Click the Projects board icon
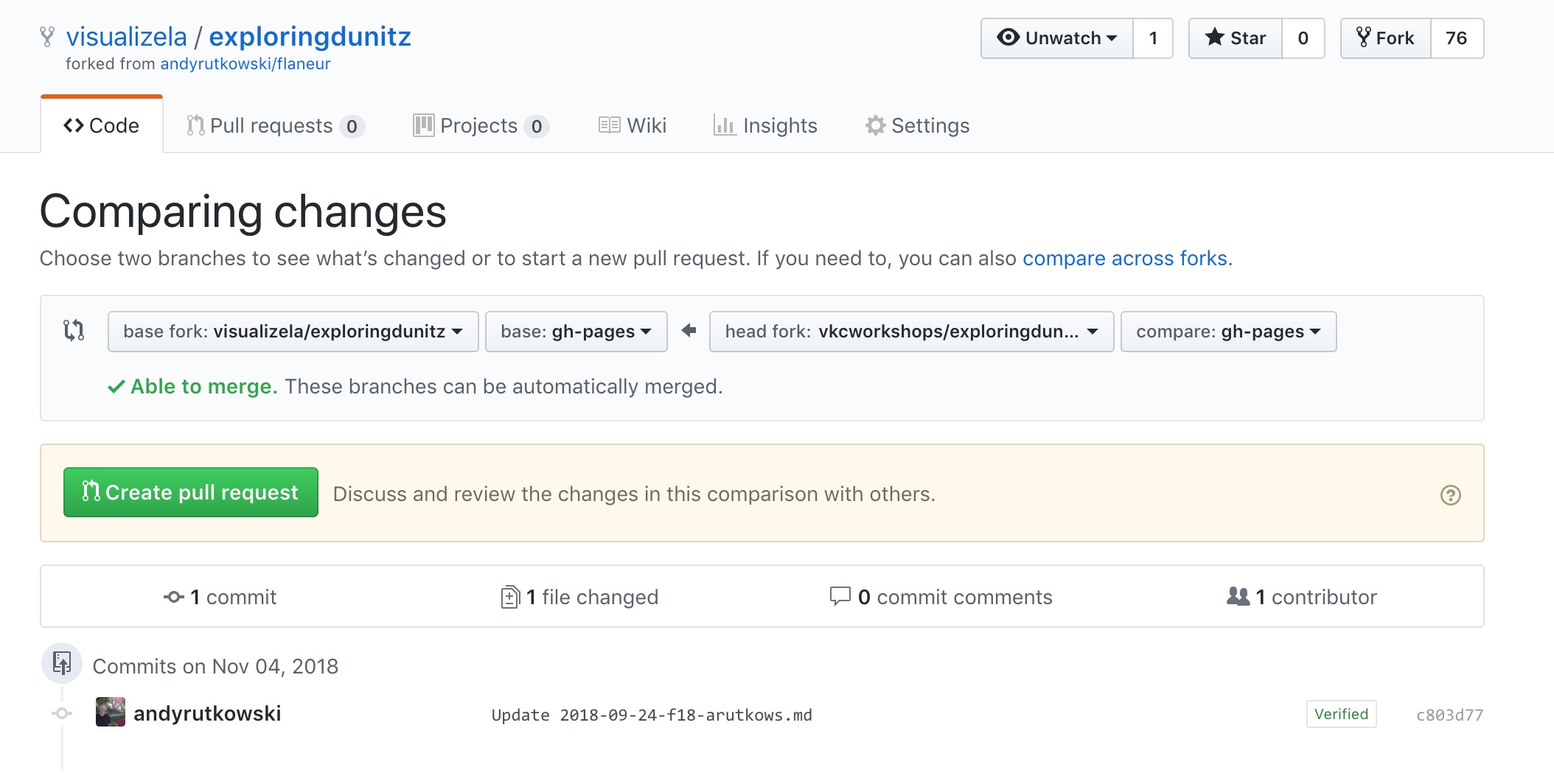1554x784 pixels. [x=423, y=126]
